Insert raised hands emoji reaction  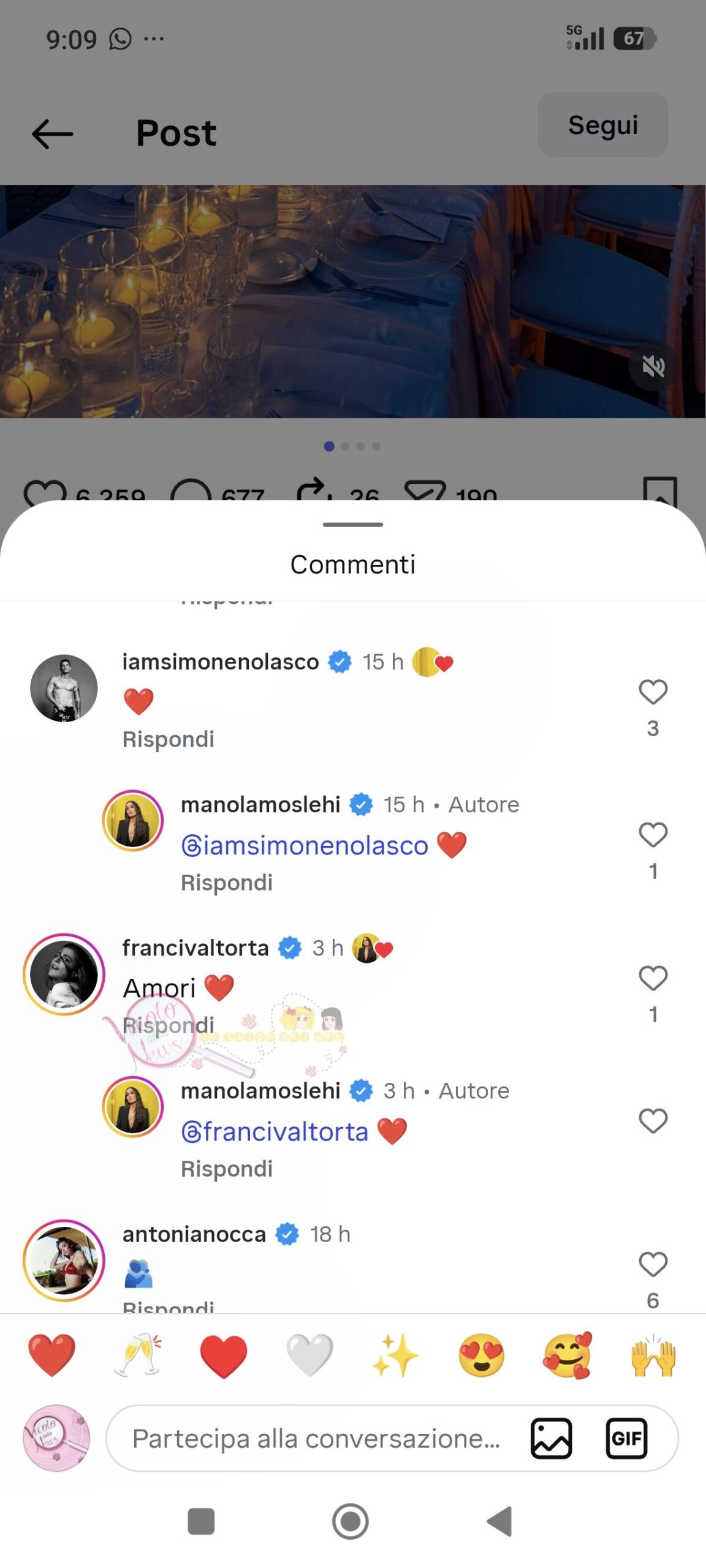pyautogui.click(x=653, y=1355)
